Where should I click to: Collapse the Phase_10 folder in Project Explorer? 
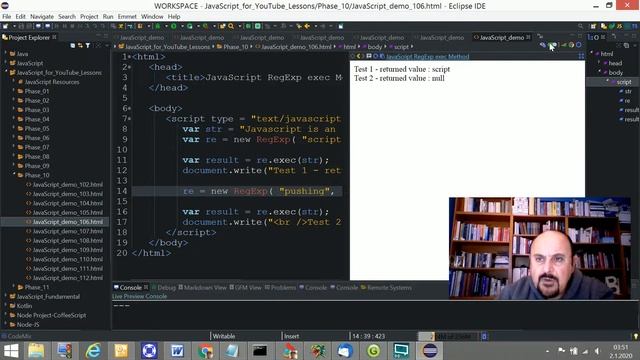(x=14, y=174)
